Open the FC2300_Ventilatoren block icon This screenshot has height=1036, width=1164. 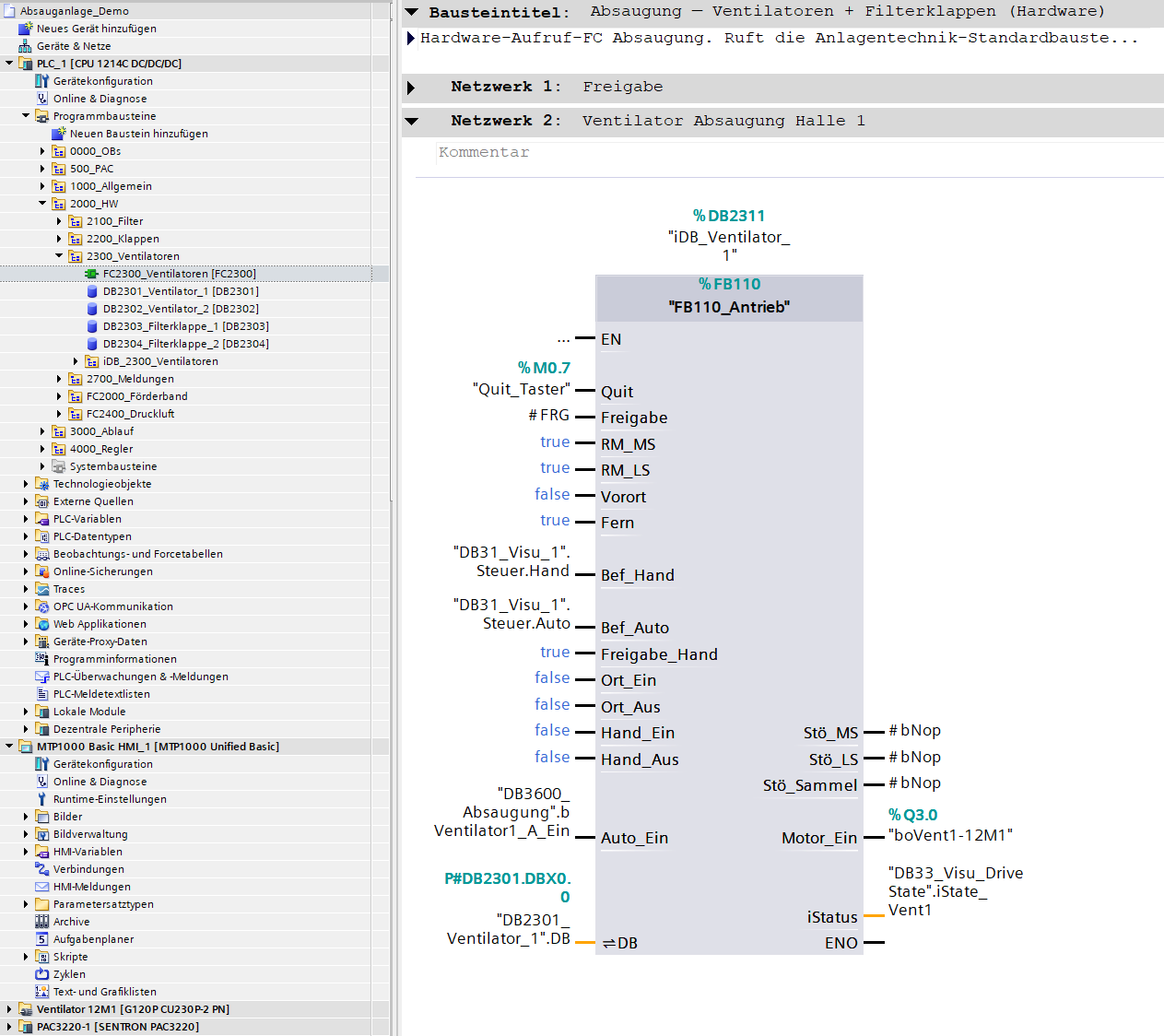click(x=91, y=274)
